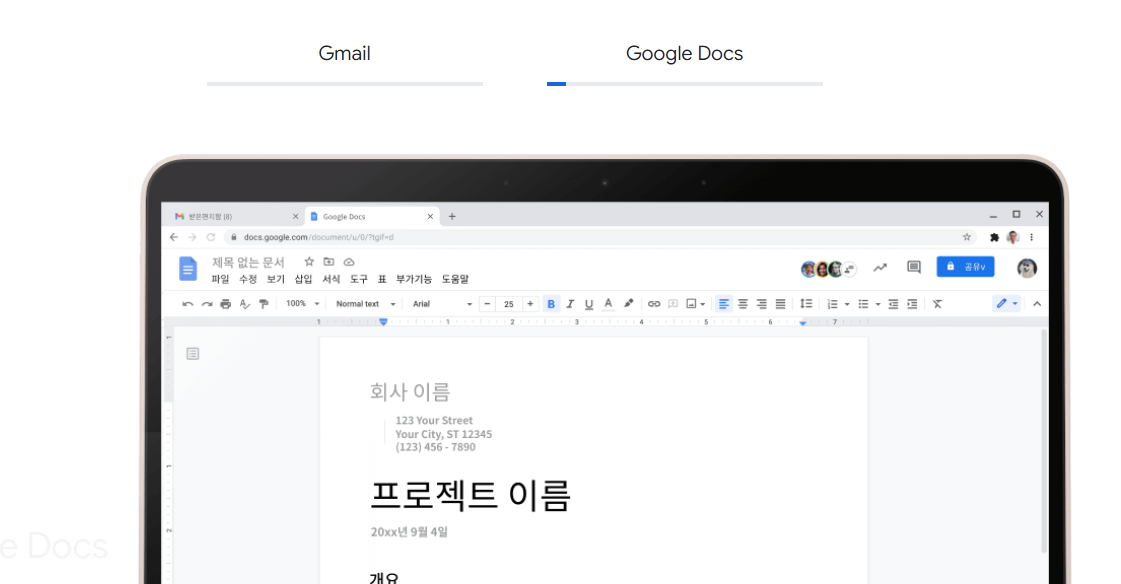This screenshot has width=1121, height=584.
Task: Open the Normal text style dropdown
Action: [x=365, y=304]
